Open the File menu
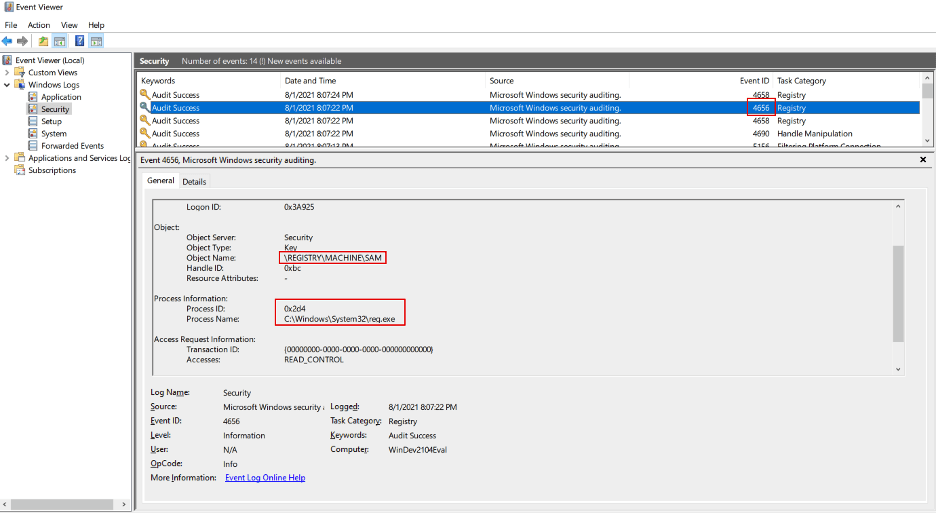The image size is (936, 514). tap(11, 25)
